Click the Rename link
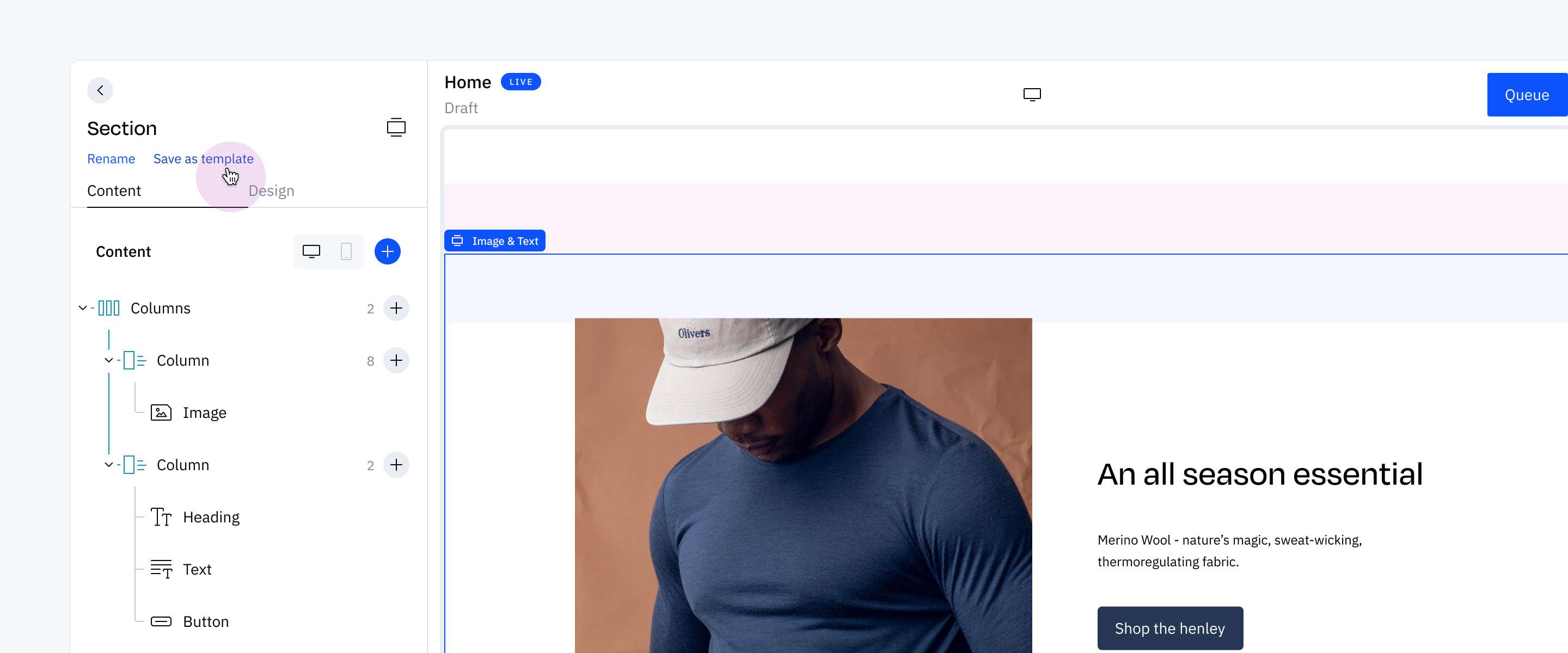 pos(111,159)
